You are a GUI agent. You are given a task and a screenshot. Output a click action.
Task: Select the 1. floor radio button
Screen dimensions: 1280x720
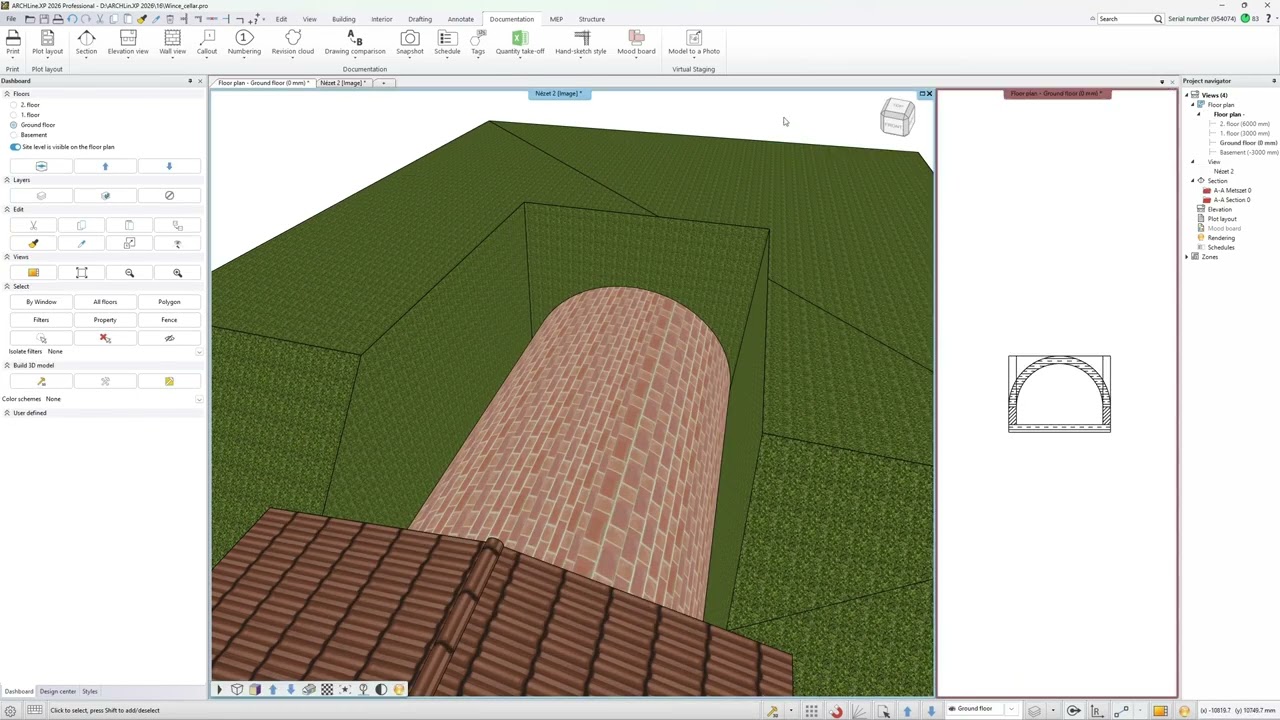pyautogui.click(x=14, y=115)
